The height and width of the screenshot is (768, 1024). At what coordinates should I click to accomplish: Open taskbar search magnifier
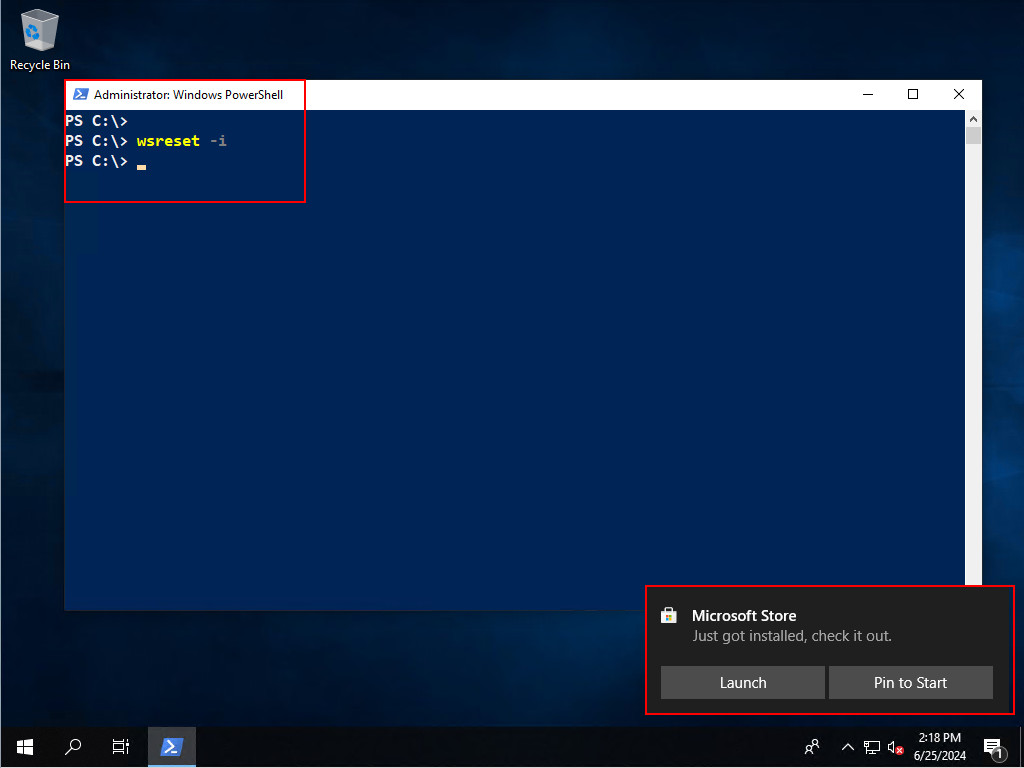(x=72, y=746)
